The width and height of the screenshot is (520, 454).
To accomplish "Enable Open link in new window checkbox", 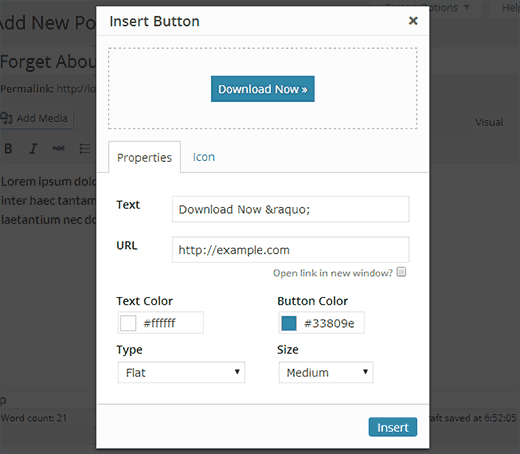I will 401,272.
